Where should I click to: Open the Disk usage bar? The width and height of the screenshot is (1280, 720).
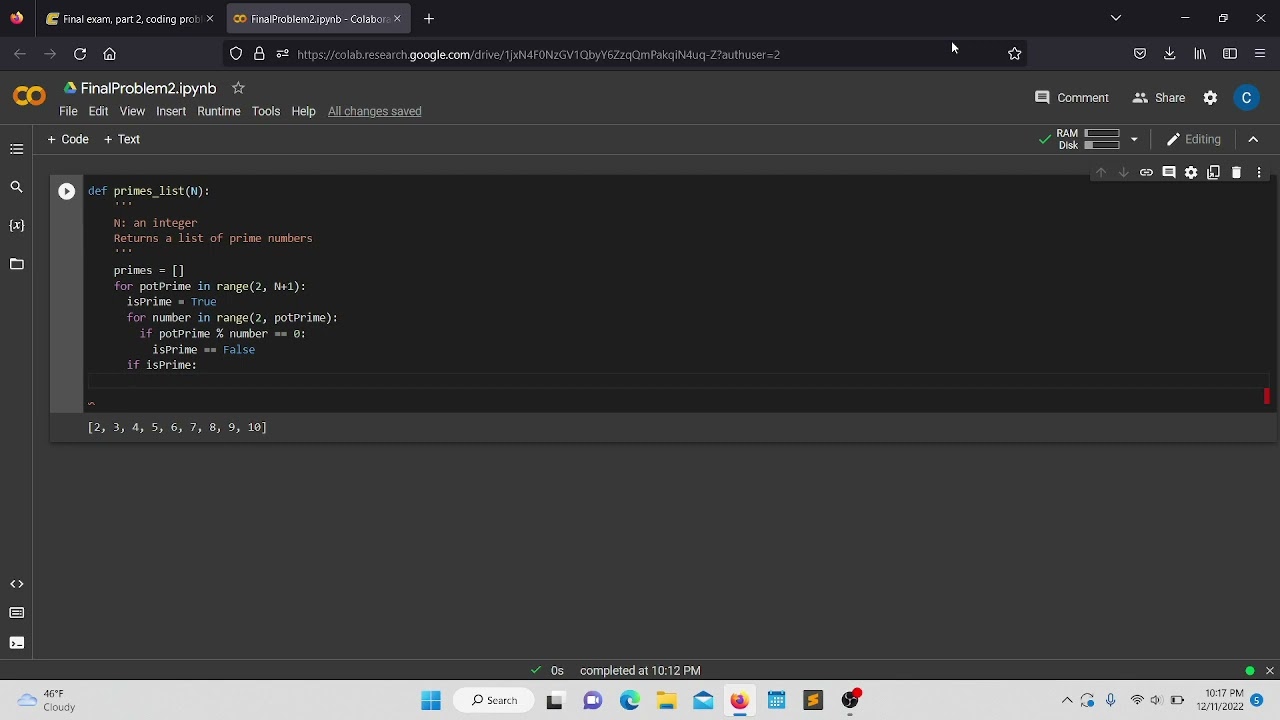[x=1101, y=145]
